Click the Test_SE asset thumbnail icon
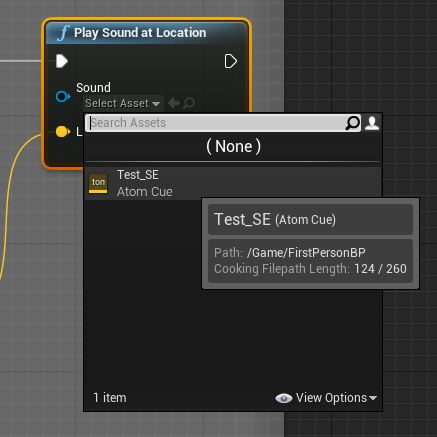Screen dimensions: 437x437 98,183
